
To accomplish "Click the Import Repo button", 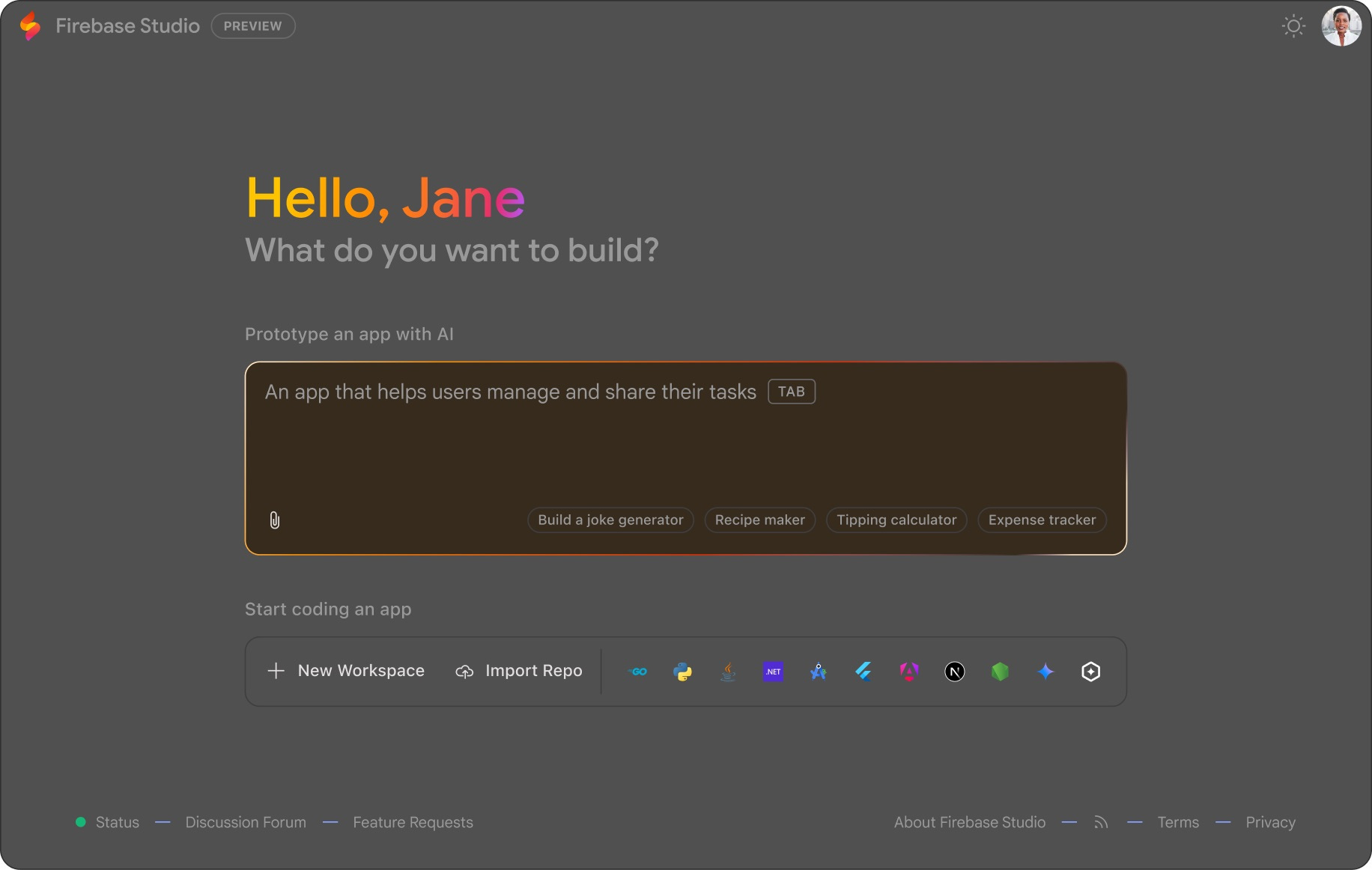I will pyautogui.click(x=519, y=671).
